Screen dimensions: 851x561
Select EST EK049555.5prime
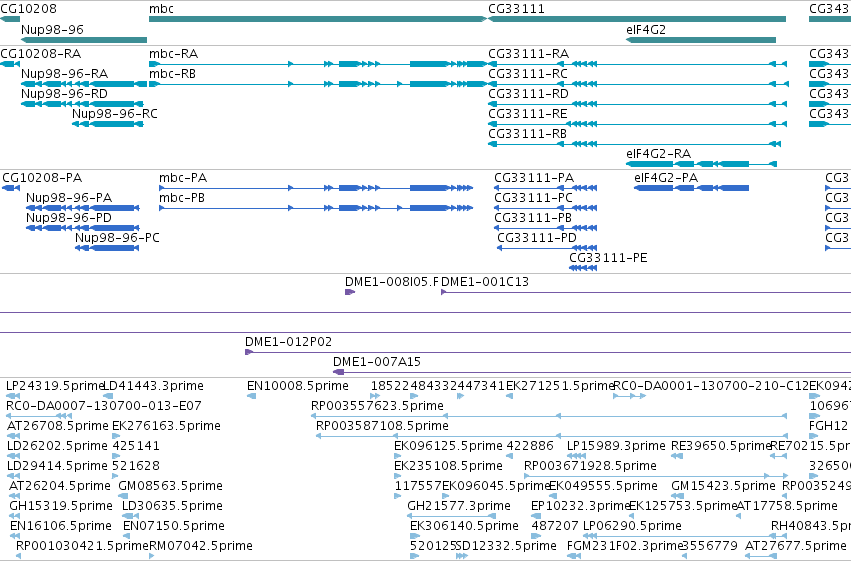[553, 496]
